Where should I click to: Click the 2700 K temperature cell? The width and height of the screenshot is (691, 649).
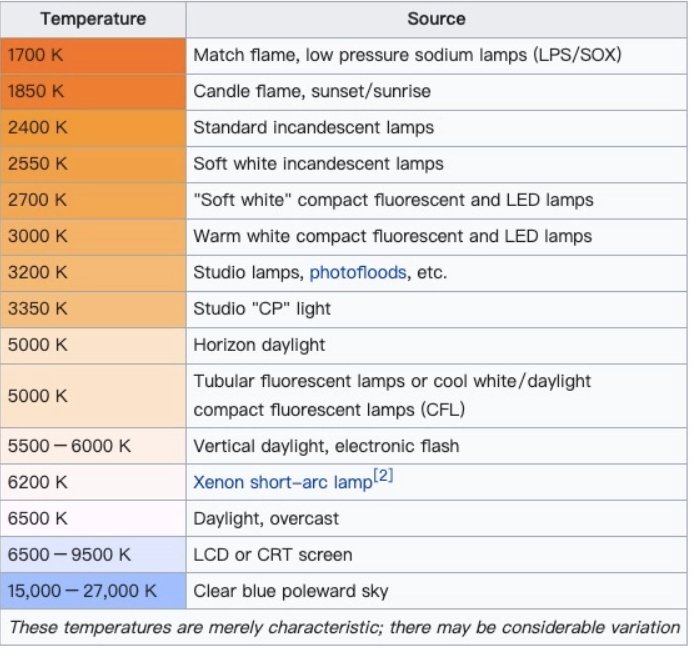coord(92,200)
